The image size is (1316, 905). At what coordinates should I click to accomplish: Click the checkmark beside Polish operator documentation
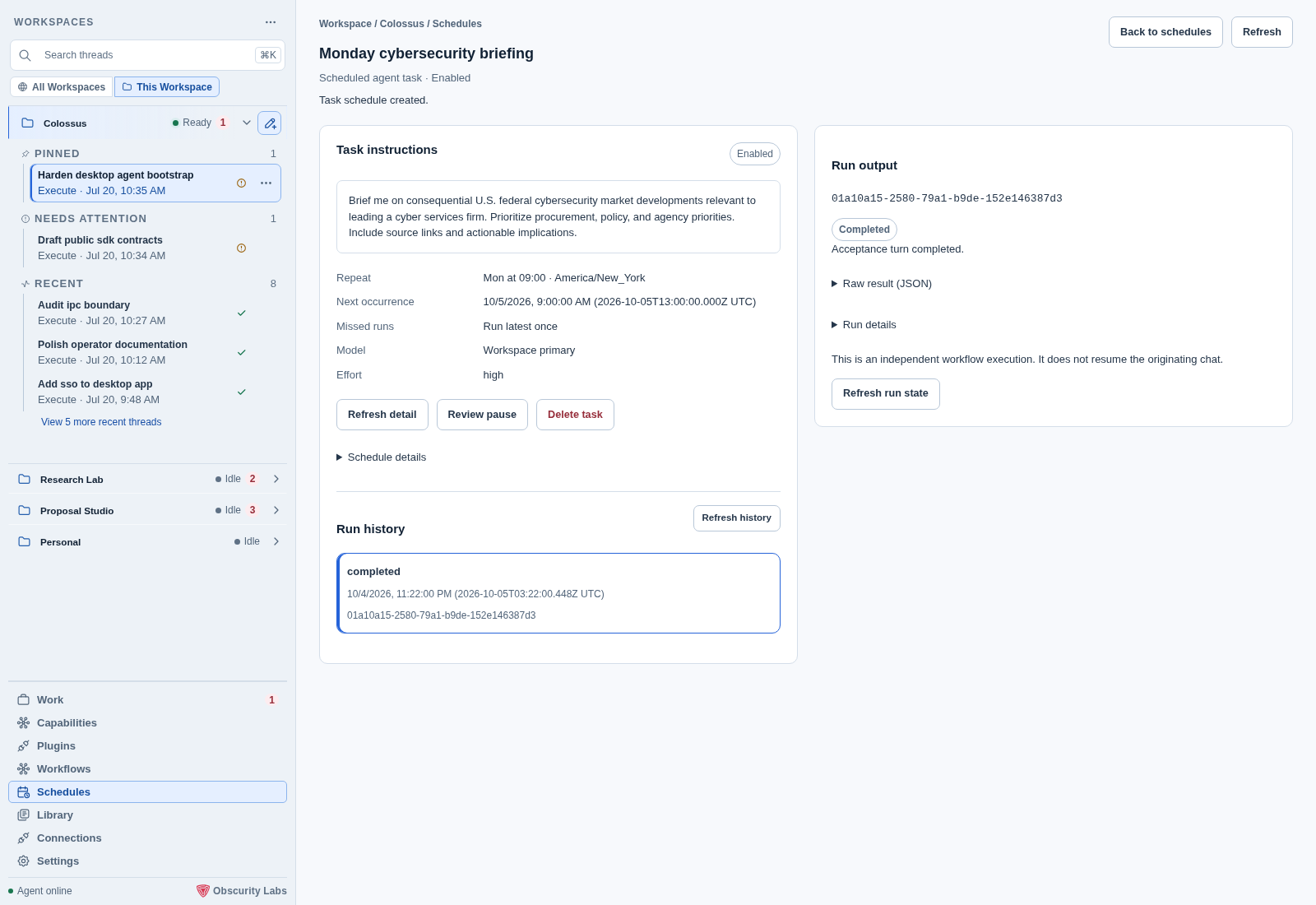(x=242, y=352)
